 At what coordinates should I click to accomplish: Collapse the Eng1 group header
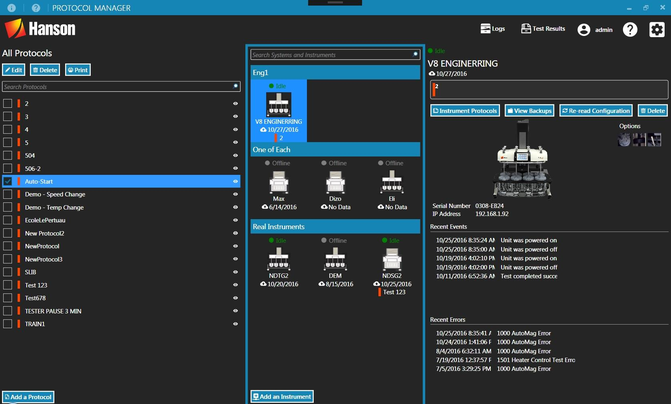pyautogui.click(x=335, y=73)
